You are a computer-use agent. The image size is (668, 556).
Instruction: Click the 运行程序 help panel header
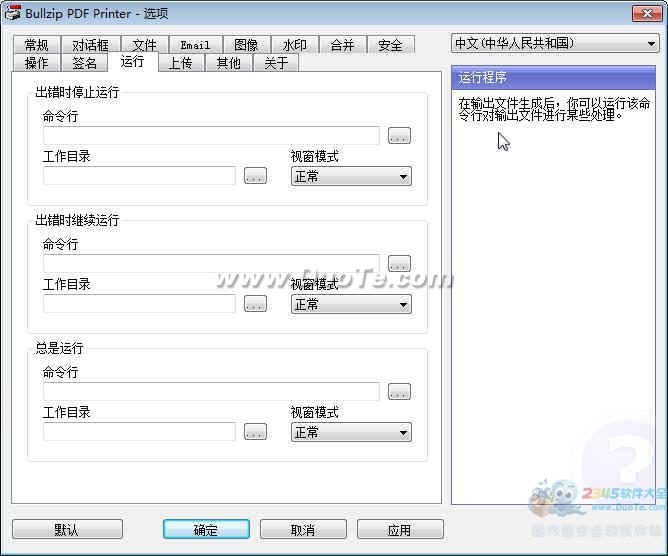pos(553,78)
